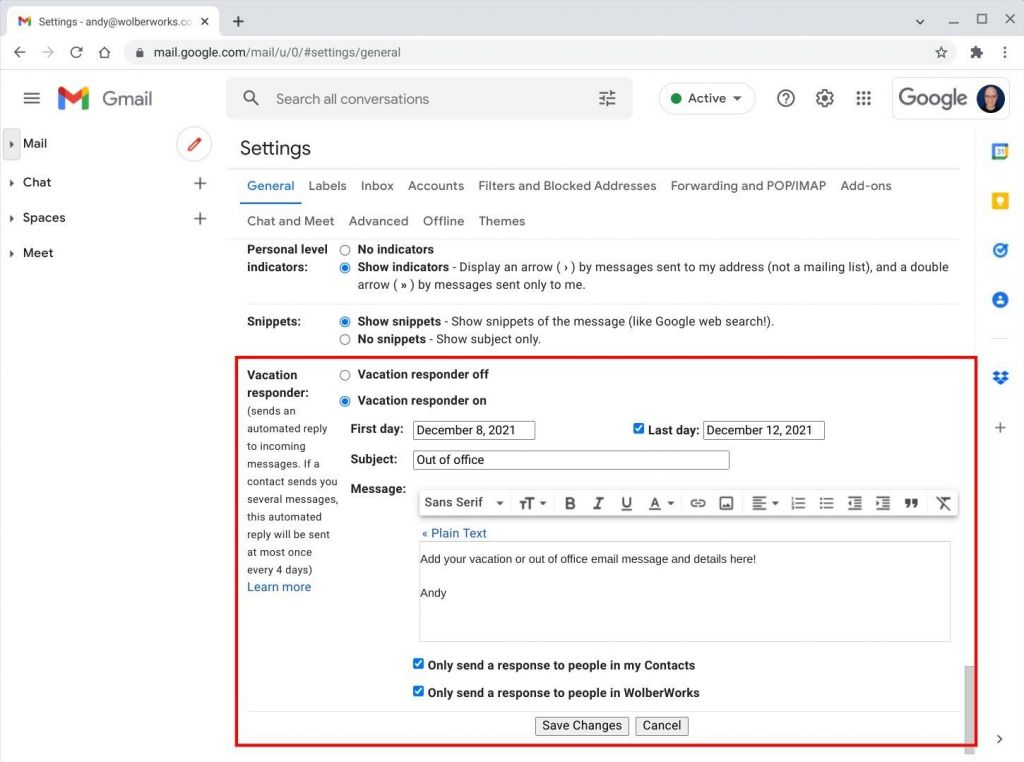Open the Sans Serif font dropdown
This screenshot has width=1024, height=762.
(x=463, y=503)
